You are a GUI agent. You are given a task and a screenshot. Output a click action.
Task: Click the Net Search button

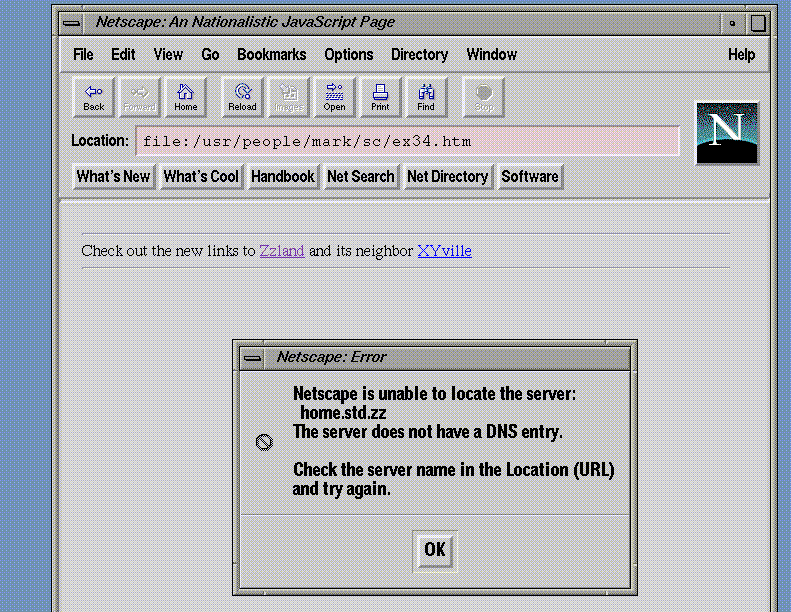pyautogui.click(x=360, y=177)
